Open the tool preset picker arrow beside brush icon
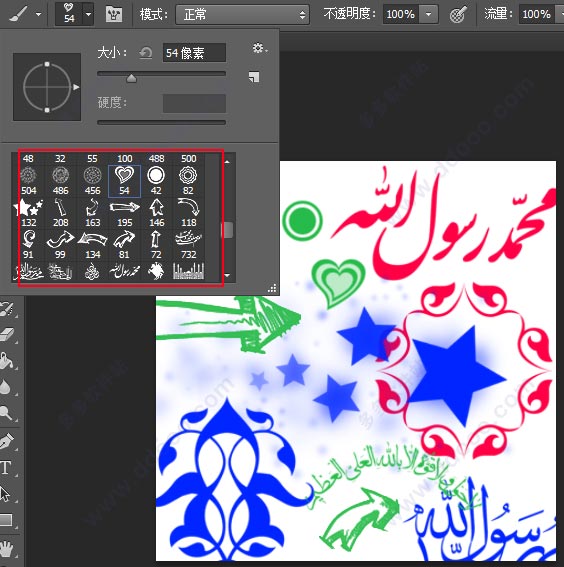Screen dimensions: 564x567 coord(38,14)
